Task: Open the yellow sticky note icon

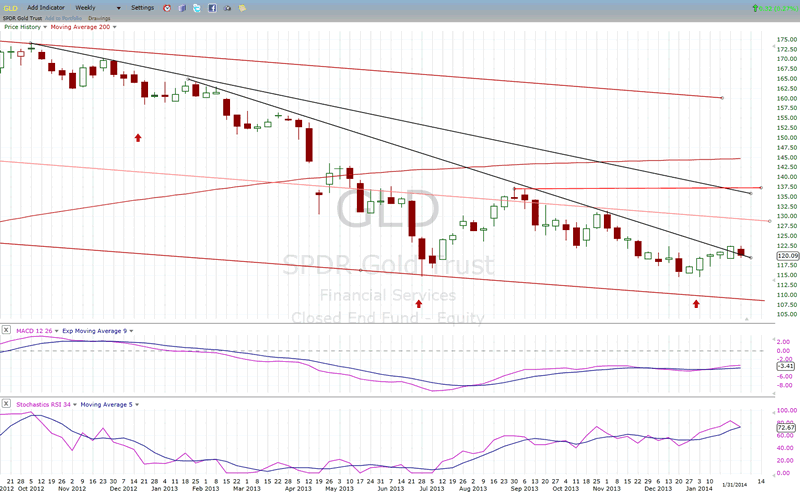Action: [x=242, y=8]
